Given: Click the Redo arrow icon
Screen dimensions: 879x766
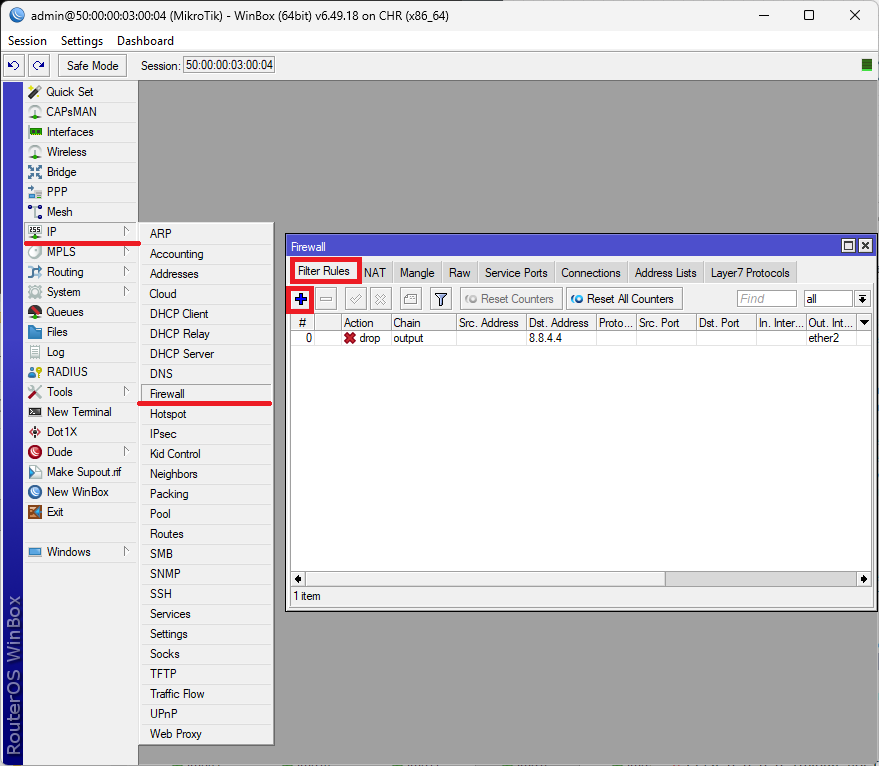Looking at the screenshot, I should click(38, 66).
